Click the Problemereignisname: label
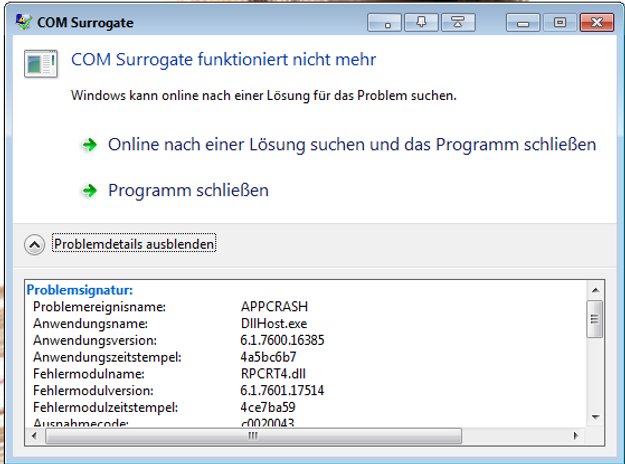This screenshot has width=625, height=464. coord(99,307)
